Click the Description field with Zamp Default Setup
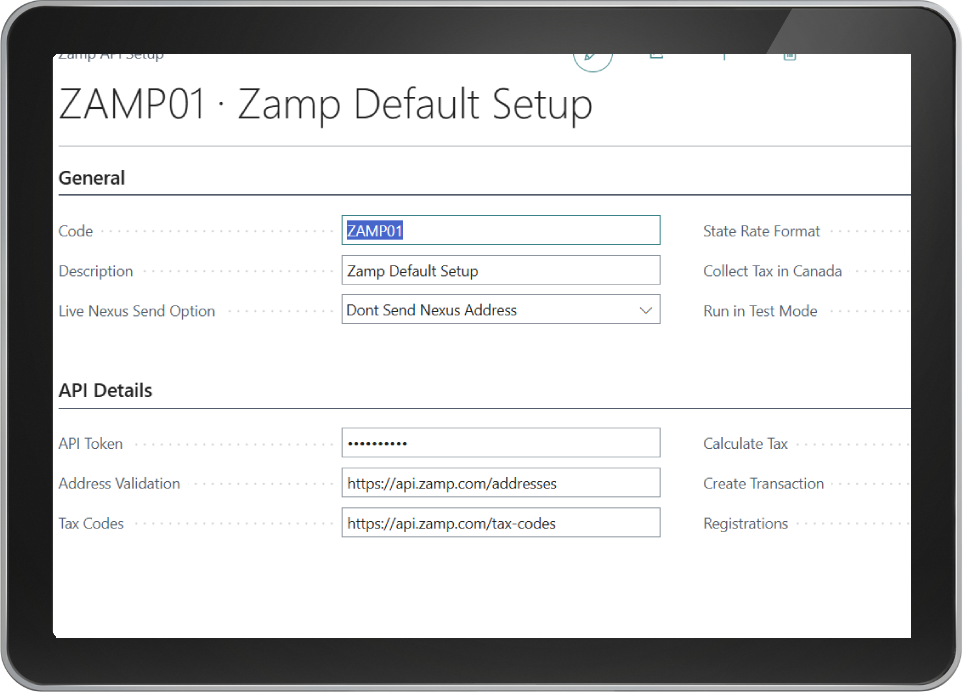 [x=501, y=271]
